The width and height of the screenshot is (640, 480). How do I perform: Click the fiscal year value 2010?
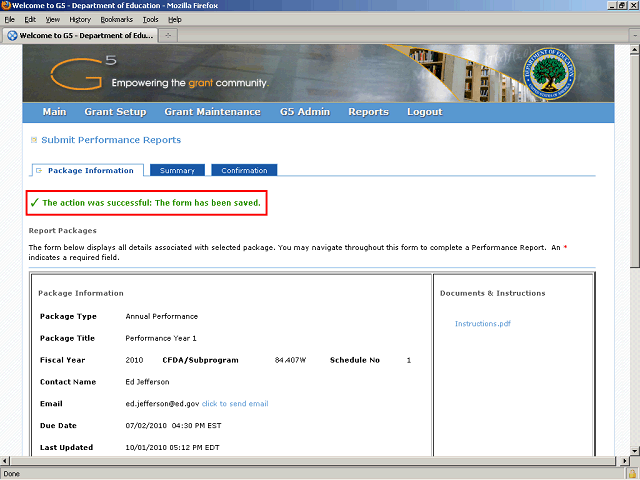pos(134,360)
